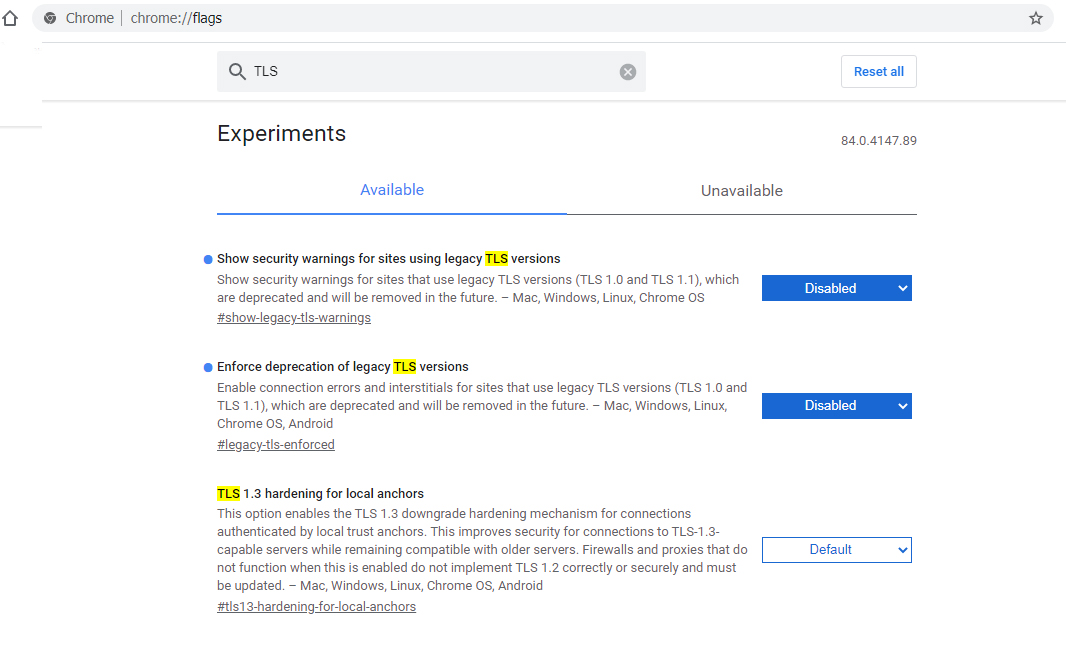The image size is (1066, 648).
Task: Clear the TLS search with X icon
Action: click(628, 72)
